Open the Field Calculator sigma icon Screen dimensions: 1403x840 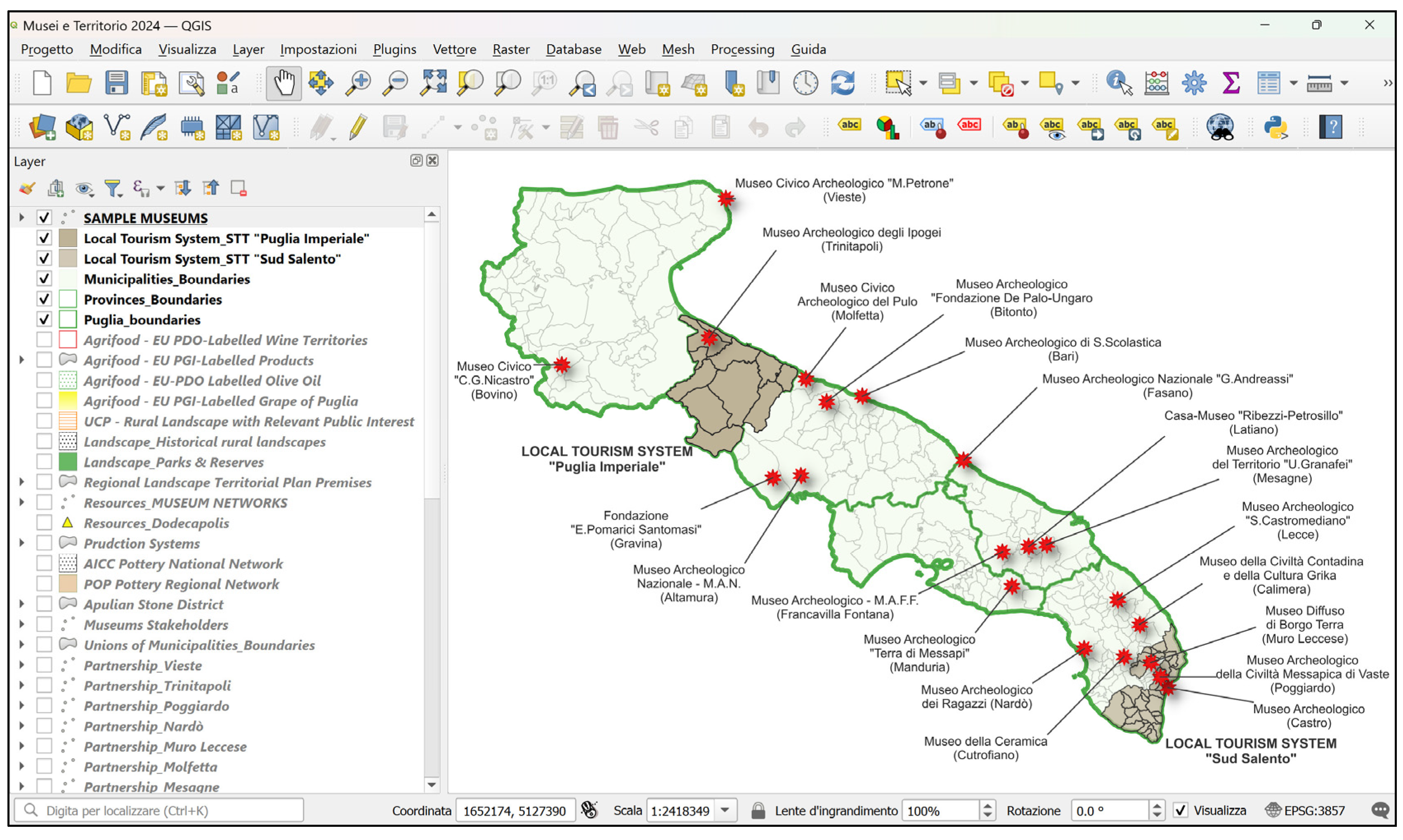(x=1231, y=84)
